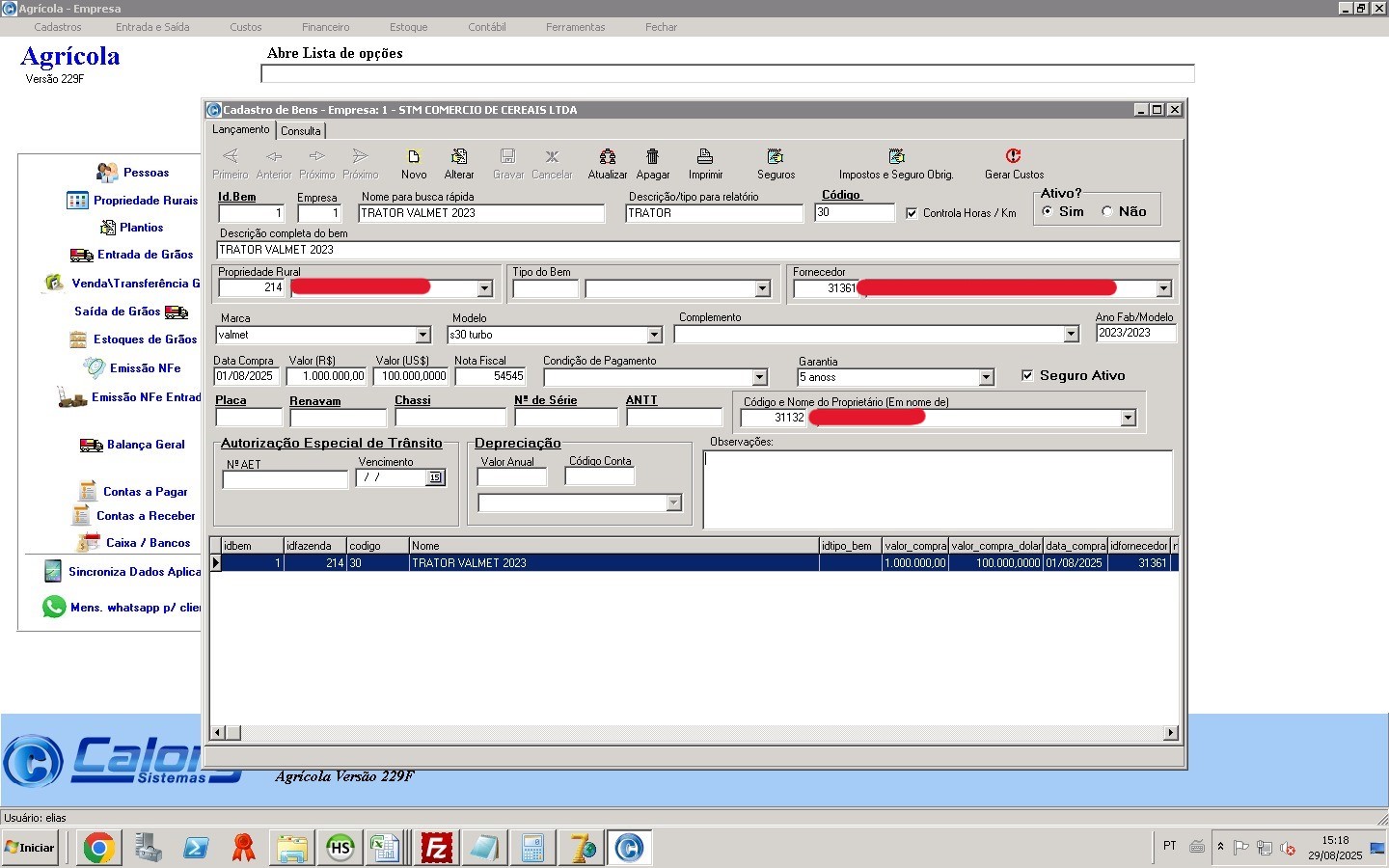The width and height of the screenshot is (1389, 868).
Task: Click the Imprimir printer icon
Action: coord(705,157)
